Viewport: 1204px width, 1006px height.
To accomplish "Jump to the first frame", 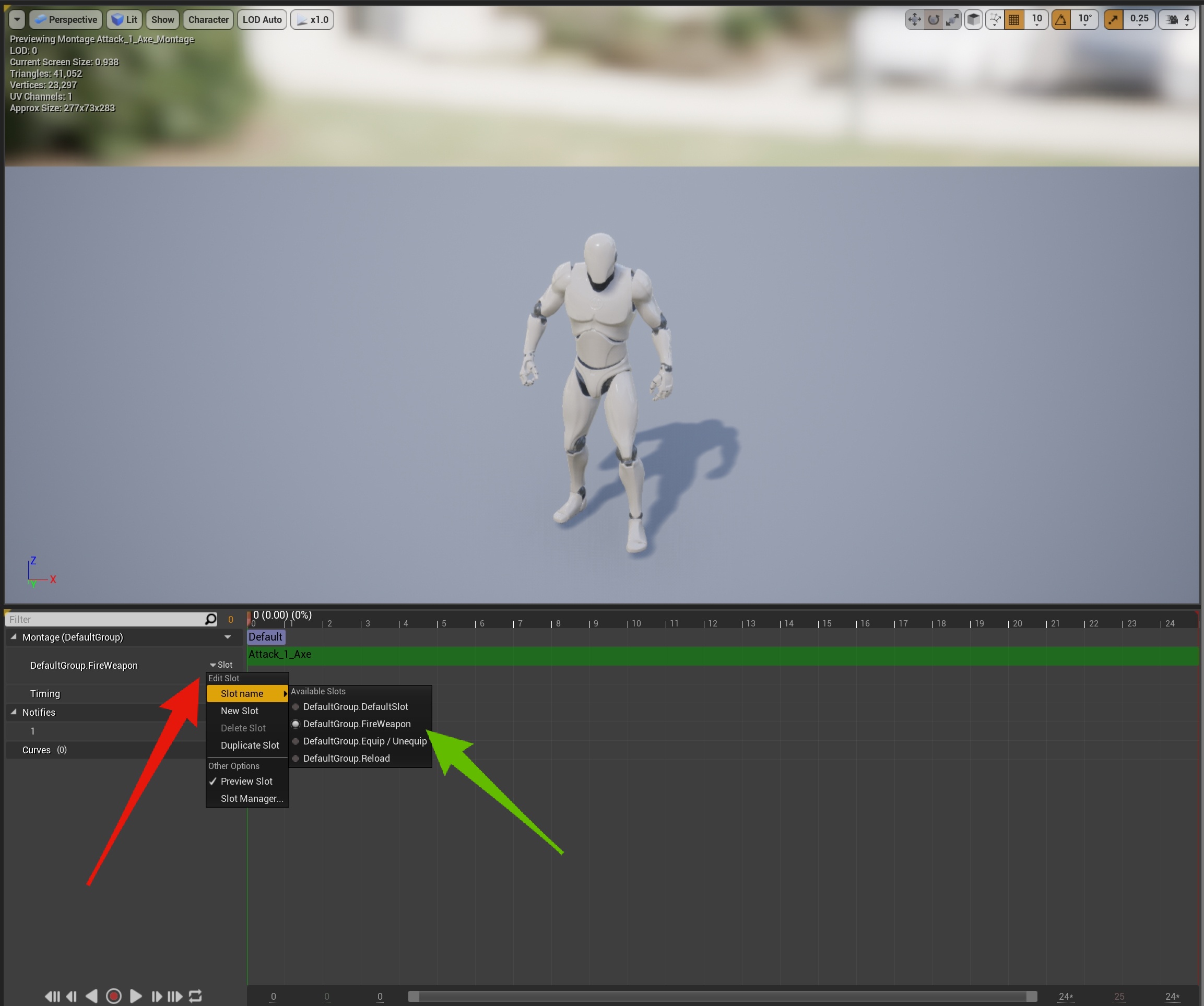I will click(52, 996).
